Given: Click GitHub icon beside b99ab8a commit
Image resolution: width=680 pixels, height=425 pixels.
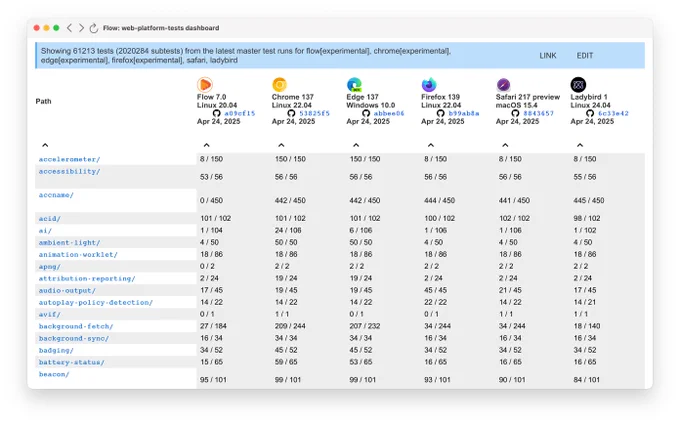Looking at the screenshot, I should (x=441, y=113).
